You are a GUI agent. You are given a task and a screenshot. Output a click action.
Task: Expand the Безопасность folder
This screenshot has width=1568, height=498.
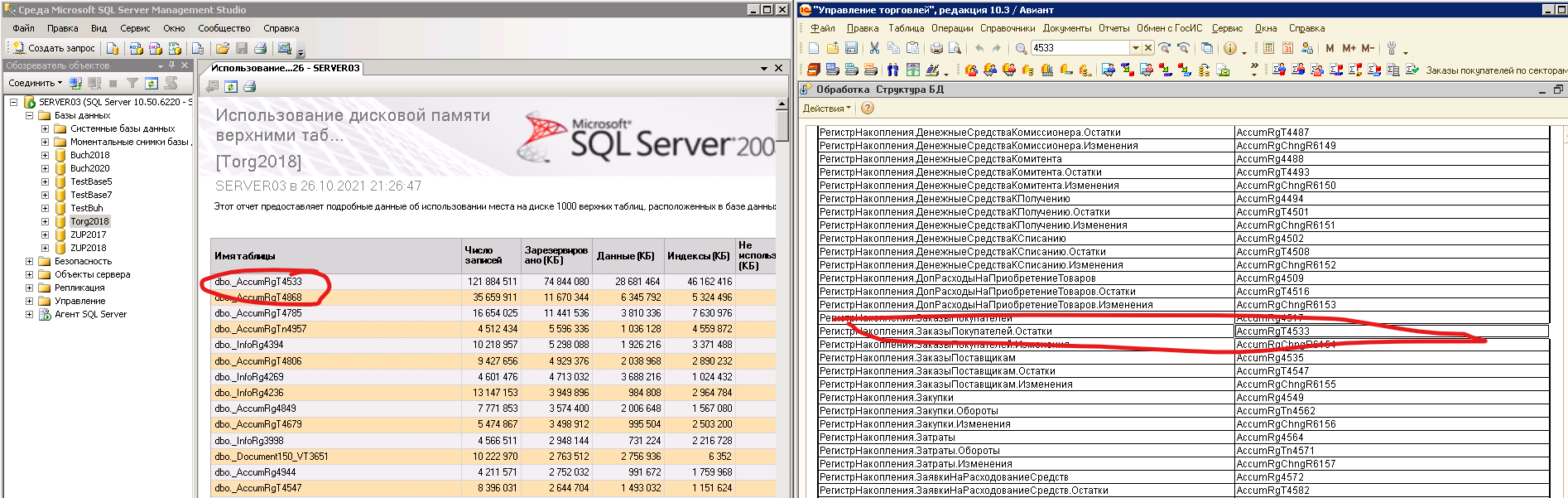pos(29,261)
